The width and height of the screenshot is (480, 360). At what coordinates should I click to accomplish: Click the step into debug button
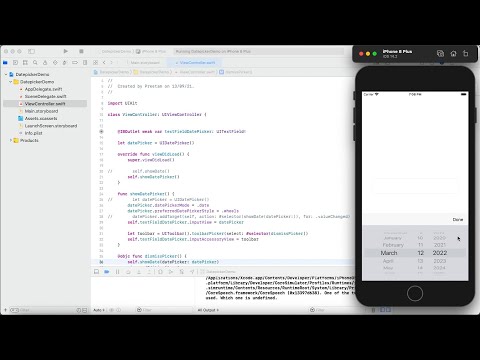click(x=139, y=272)
